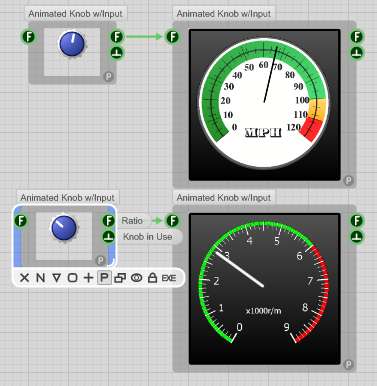Click the N icon in selection toolbar

[x=40, y=277]
